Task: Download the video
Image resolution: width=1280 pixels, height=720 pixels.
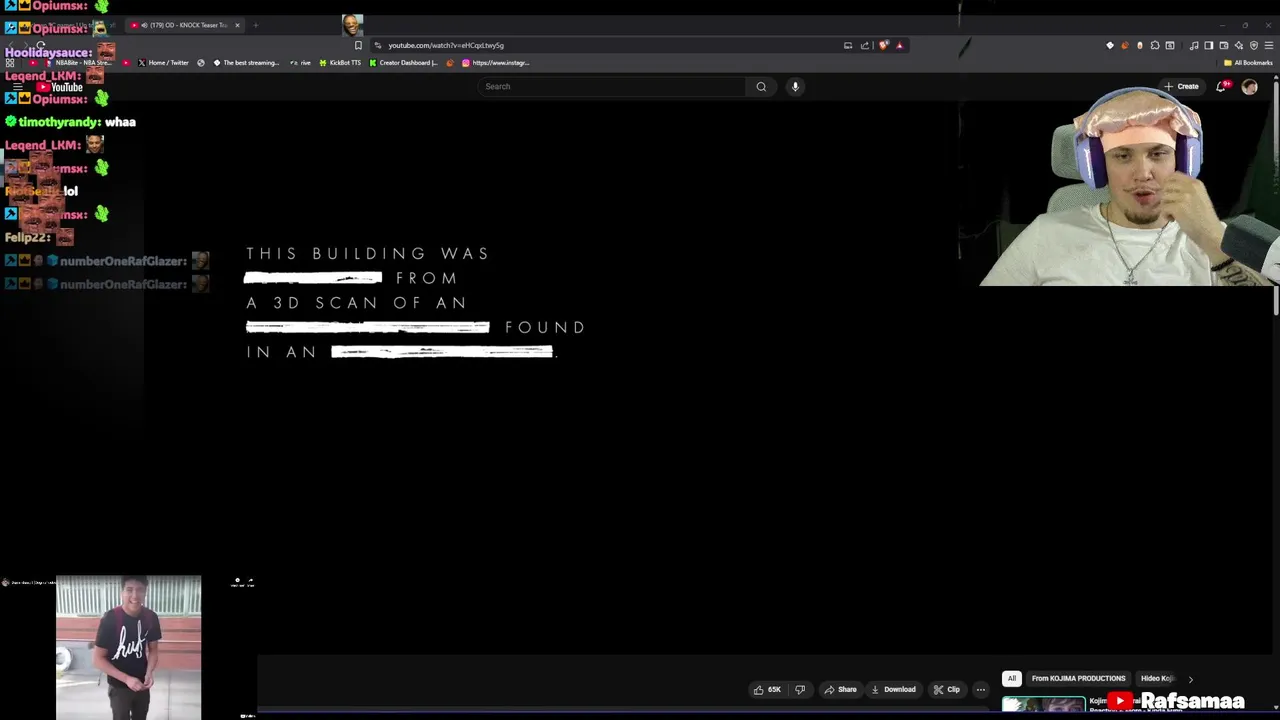Action: pos(894,689)
